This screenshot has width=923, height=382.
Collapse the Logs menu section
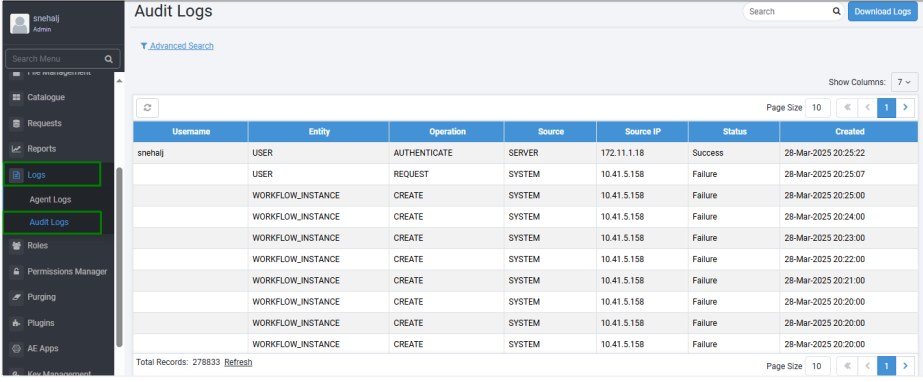click(x=52, y=175)
